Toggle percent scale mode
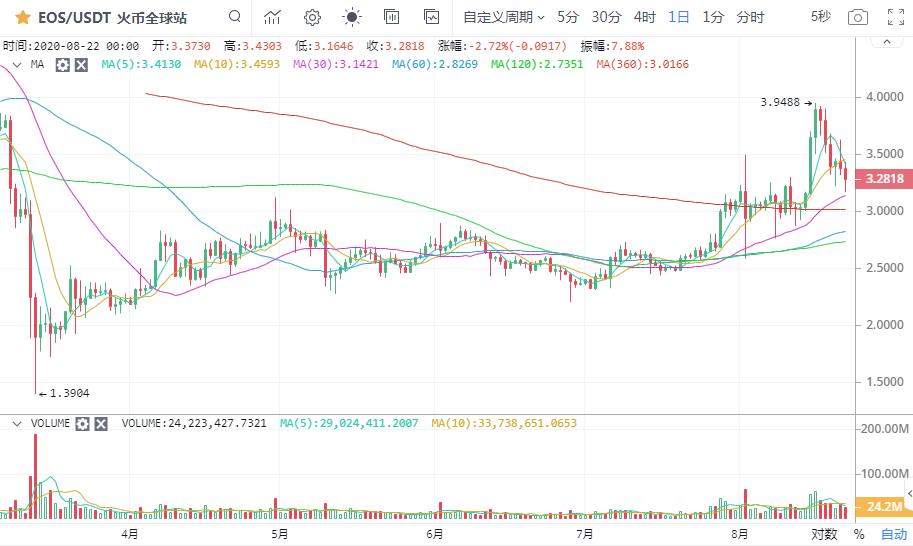Screen dimensions: 913x546 click(858, 535)
